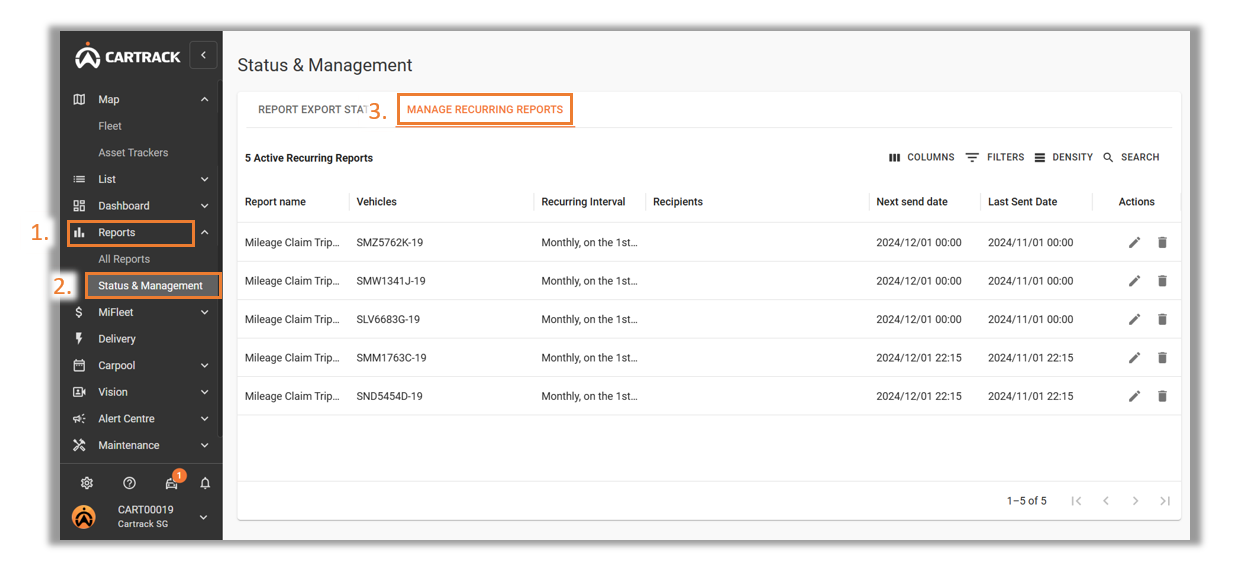Open the help question mark icon

(129, 483)
